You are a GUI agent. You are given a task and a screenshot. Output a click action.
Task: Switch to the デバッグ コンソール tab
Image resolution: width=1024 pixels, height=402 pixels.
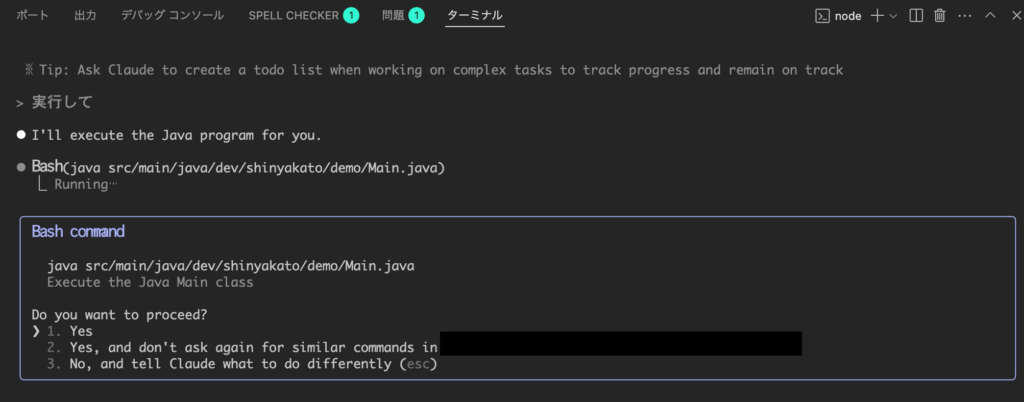coord(172,15)
